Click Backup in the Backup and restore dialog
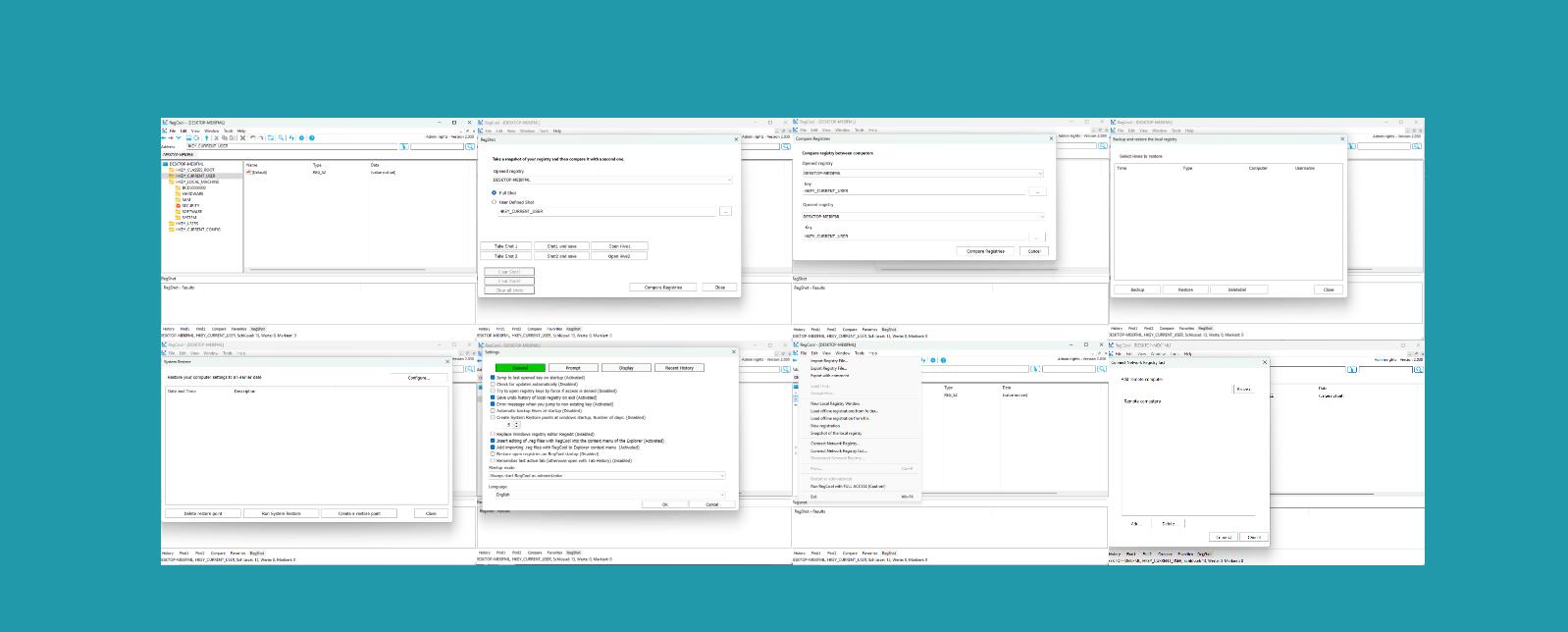This screenshot has height=632, width=1568. click(x=1137, y=290)
